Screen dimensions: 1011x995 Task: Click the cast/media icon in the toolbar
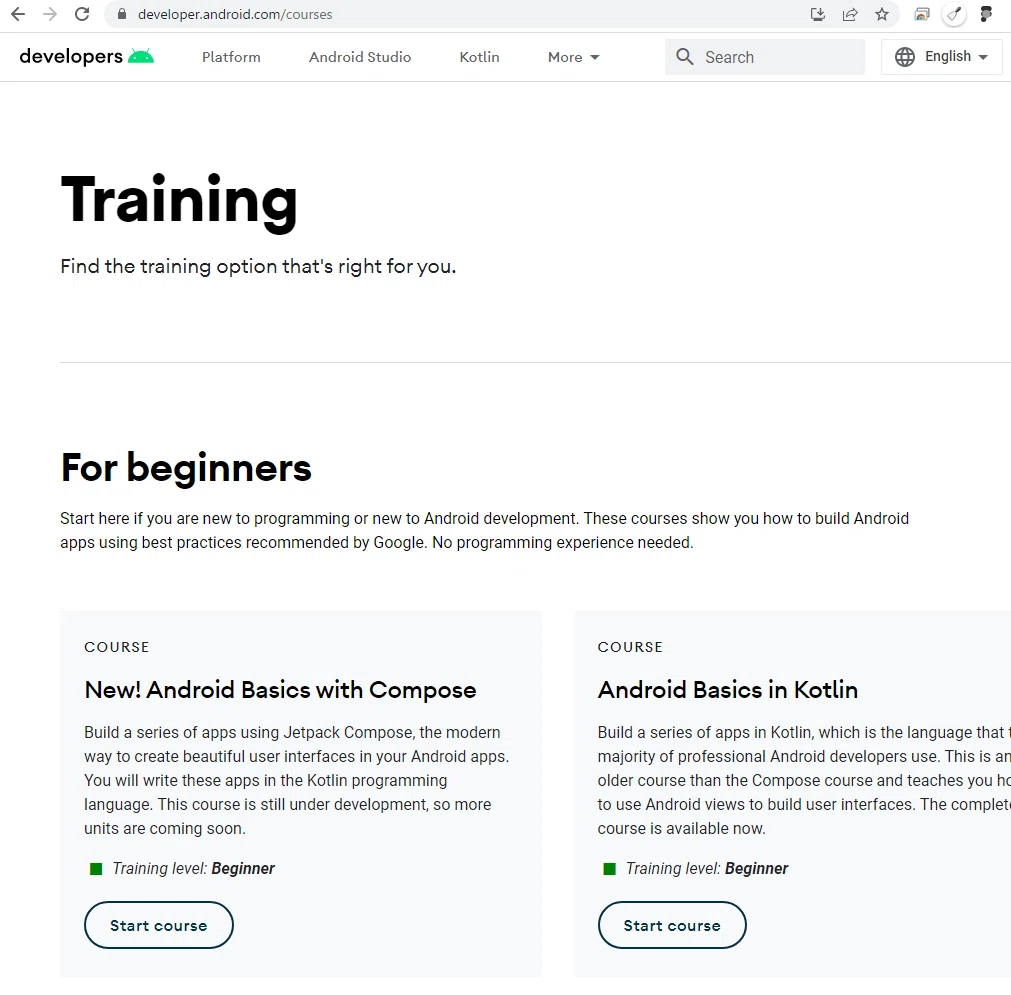tap(922, 14)
